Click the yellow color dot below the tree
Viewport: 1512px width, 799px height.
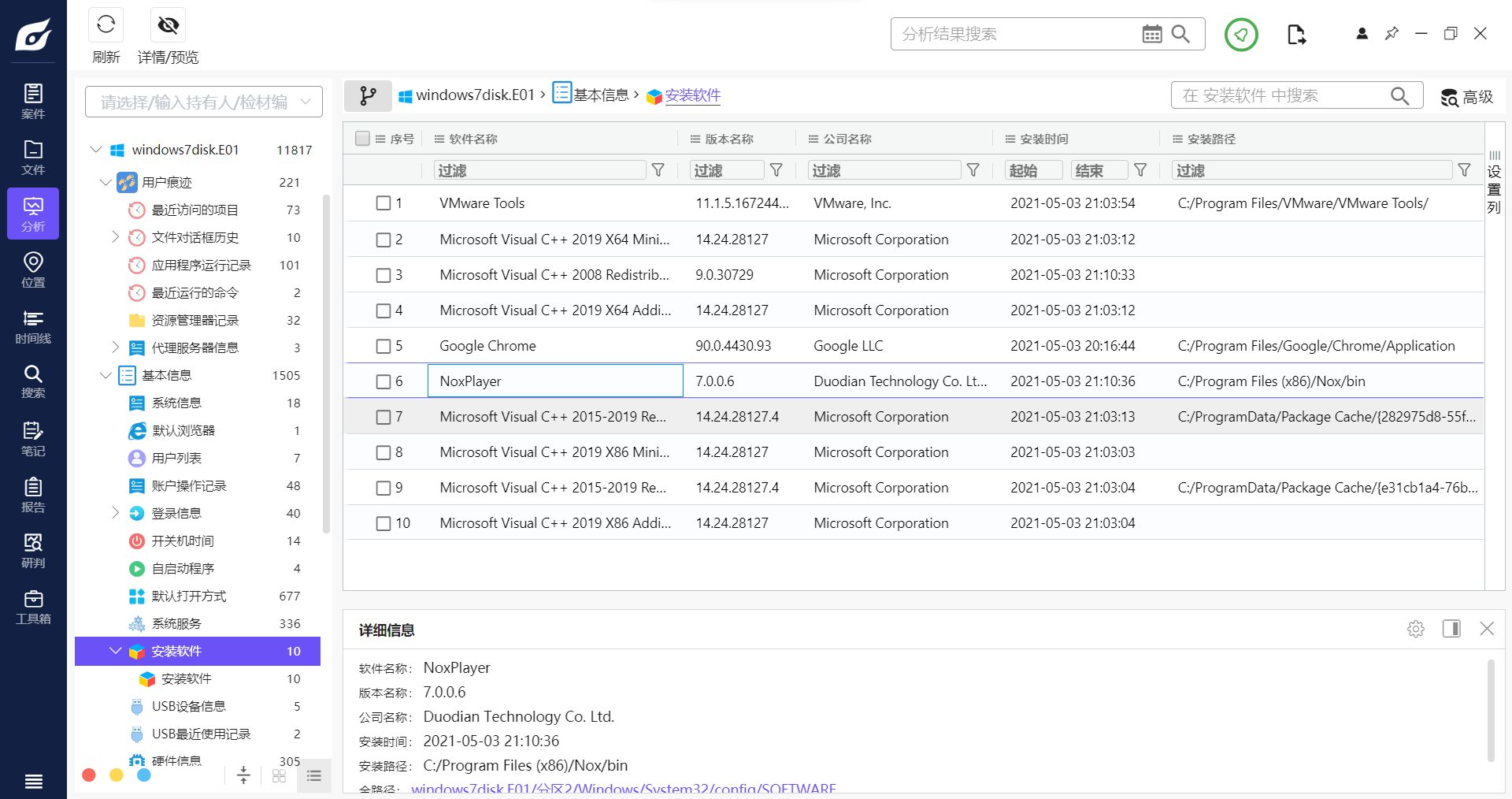tap(117, 775)
